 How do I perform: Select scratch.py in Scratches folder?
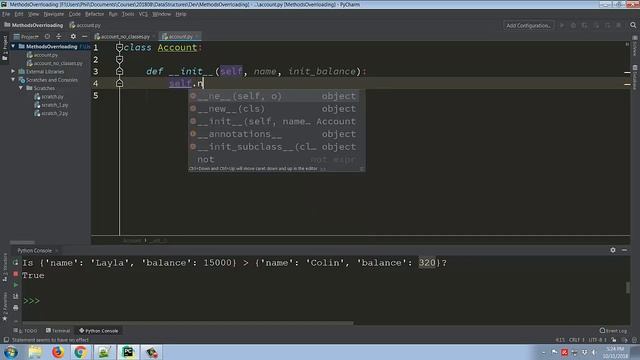[x=49, y=97]
